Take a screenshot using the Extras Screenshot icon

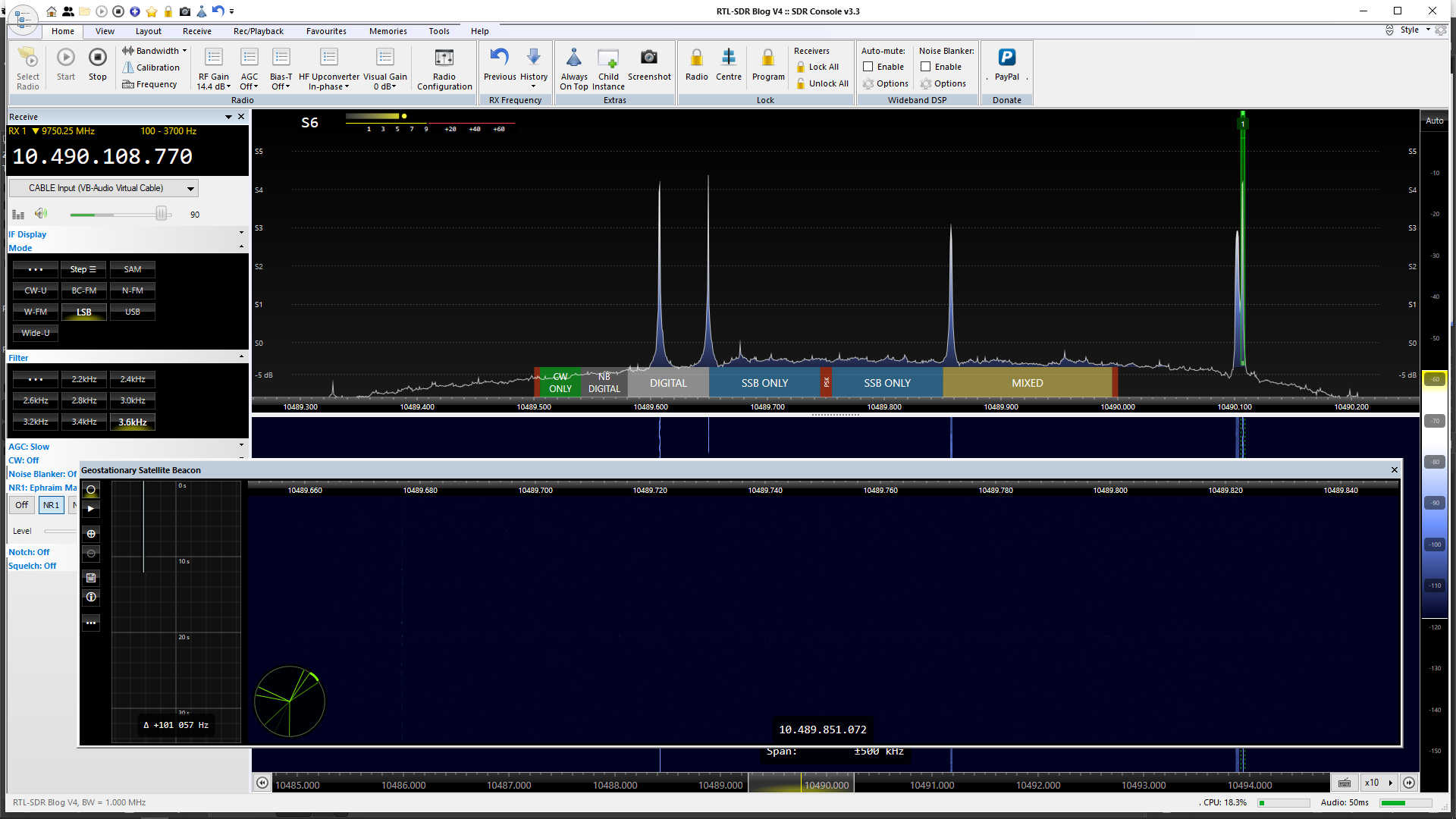[x=649, y=67]
